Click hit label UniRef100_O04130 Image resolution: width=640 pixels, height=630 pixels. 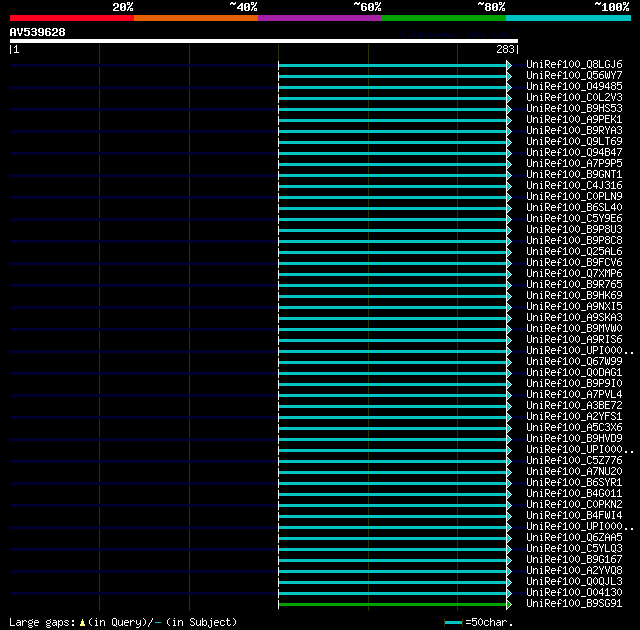(x=574, y=593)
